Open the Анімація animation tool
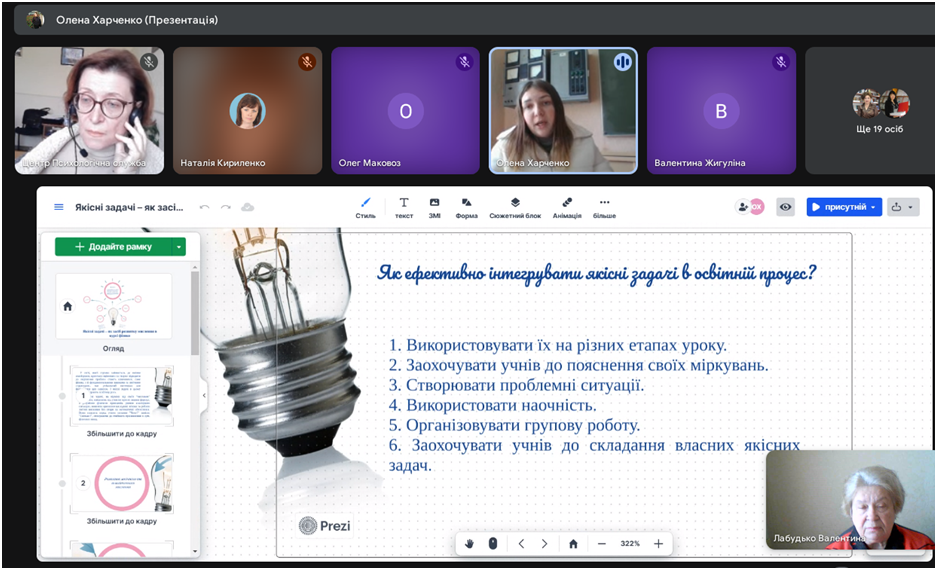The height and width of the screenshot is (570, 937). (x=567, y=207)
